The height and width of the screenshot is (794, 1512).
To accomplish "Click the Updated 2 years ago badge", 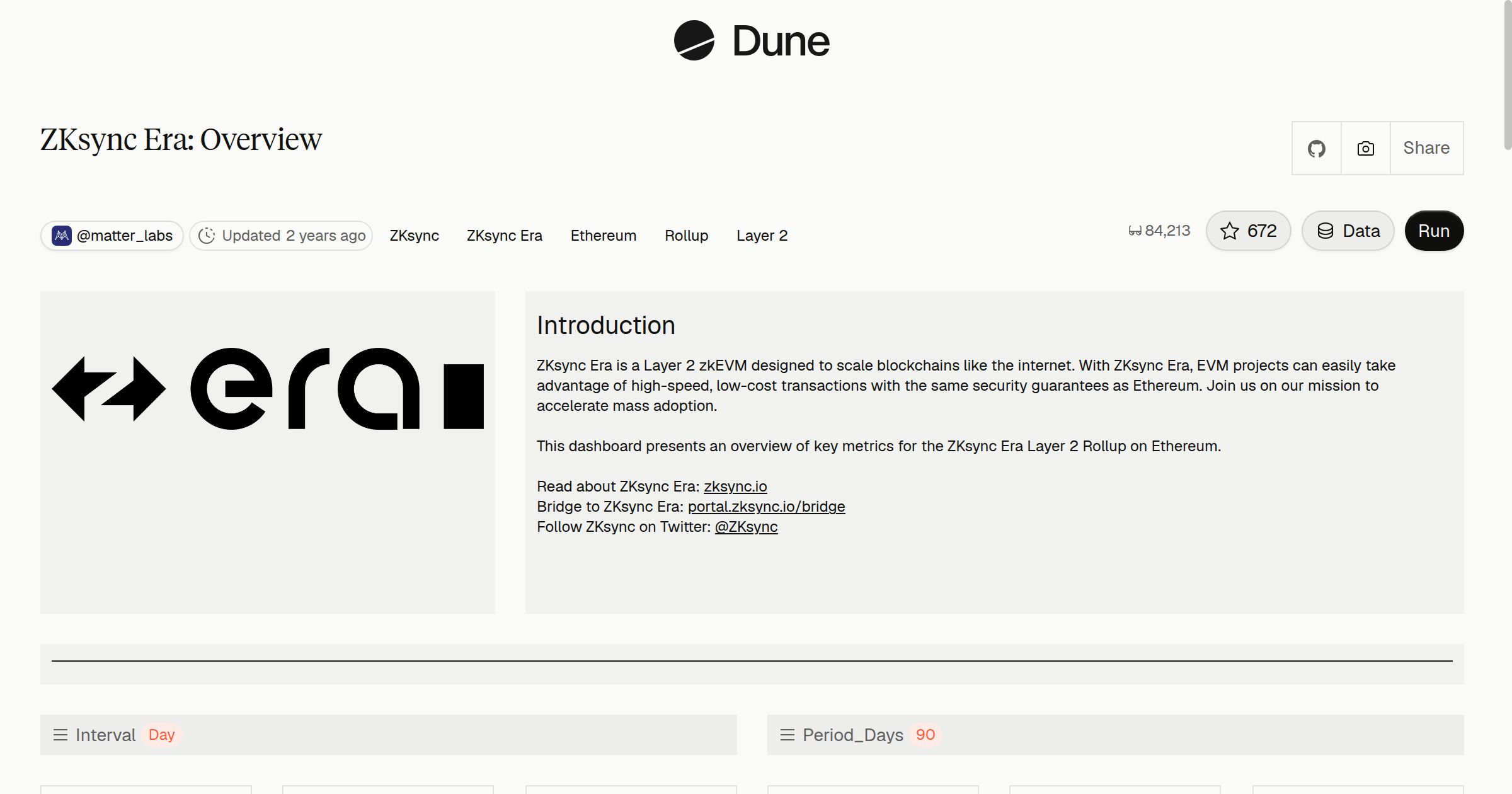I will pos(281,236).
